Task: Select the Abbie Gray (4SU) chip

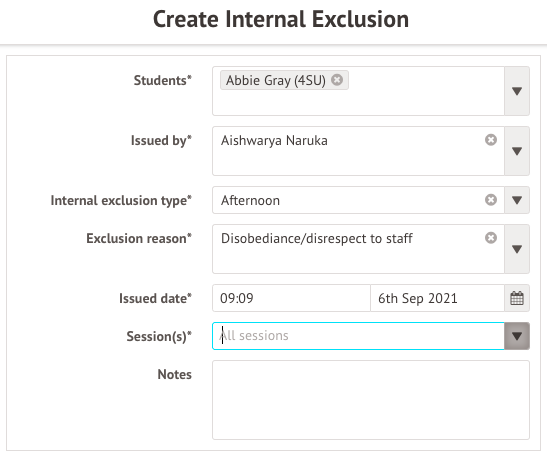Action: (276, 80)
